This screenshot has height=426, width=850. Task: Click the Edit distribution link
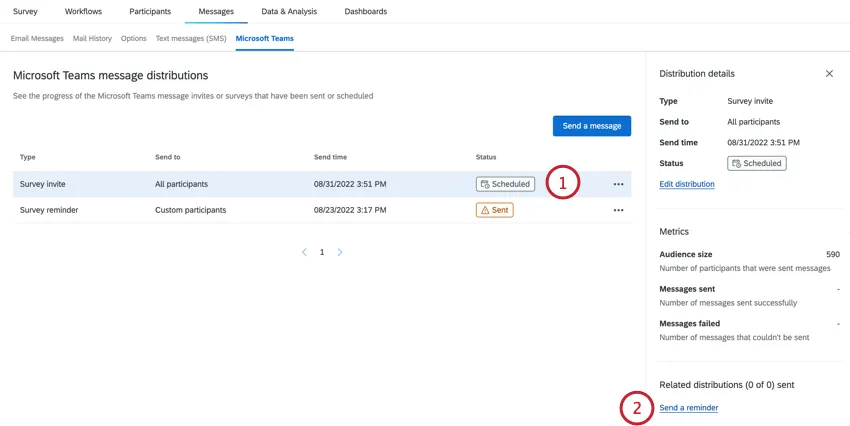[x=687, y=185]
